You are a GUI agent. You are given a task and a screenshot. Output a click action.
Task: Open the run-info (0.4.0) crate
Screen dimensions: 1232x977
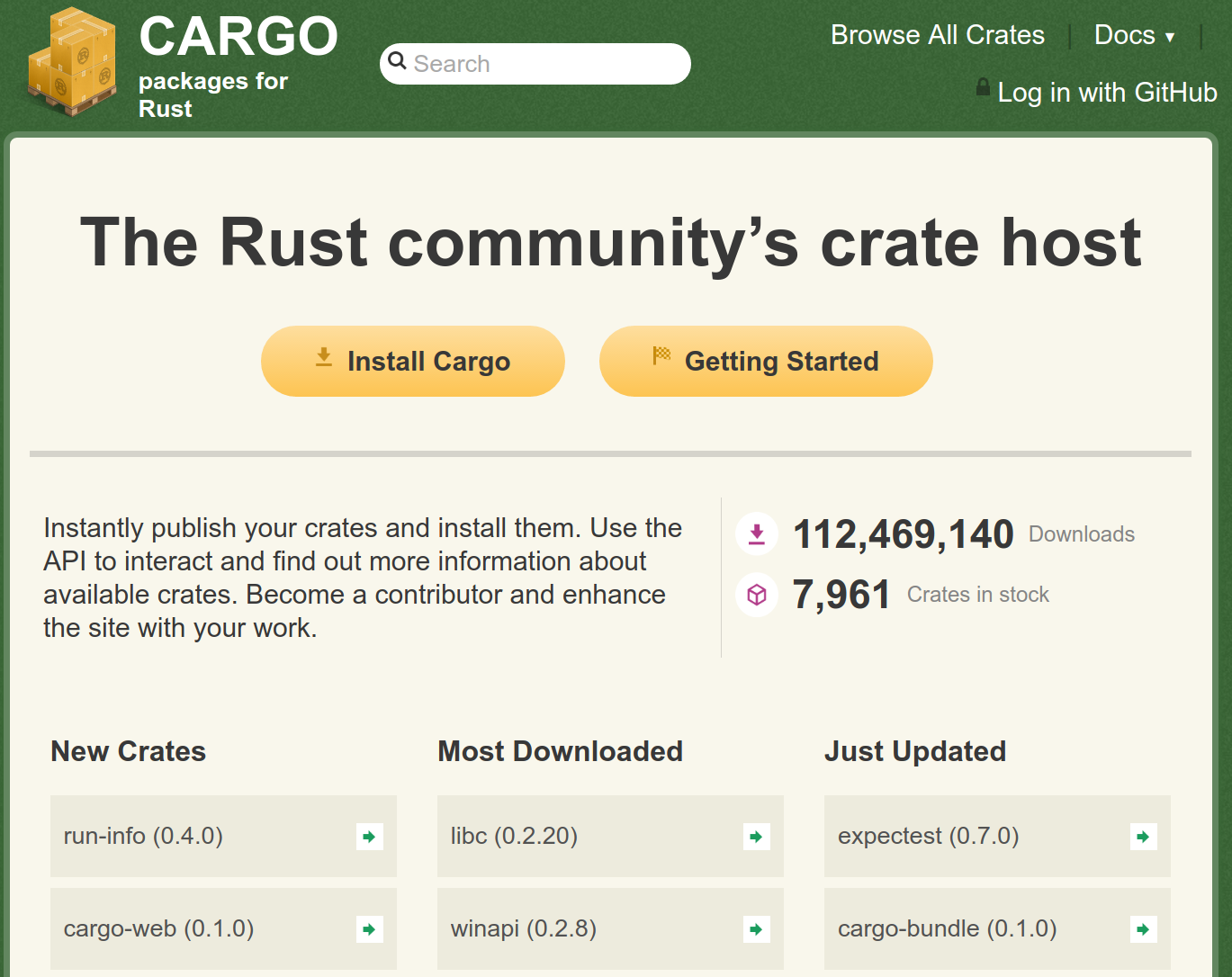tap(223, 836)
